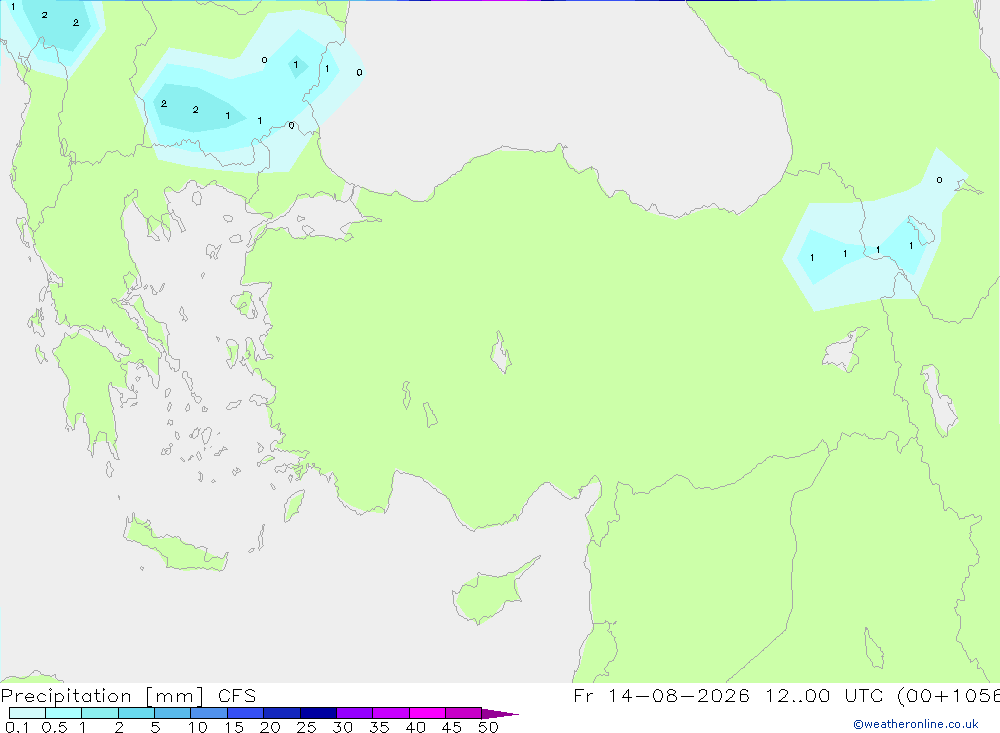The image size is (1000, 733).
Task: Select the 30–35 mm purple legend cell
Action: (355, 713)
